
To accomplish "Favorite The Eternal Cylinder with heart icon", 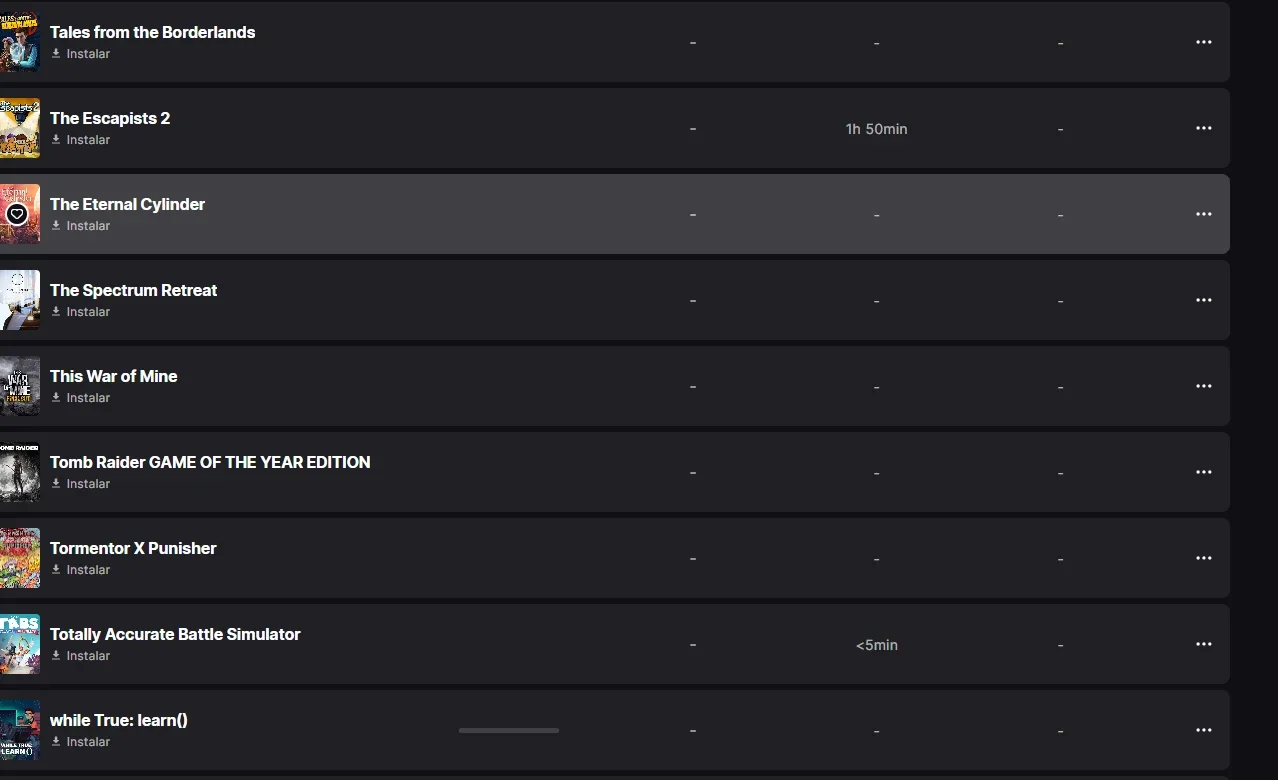I will (x=16, y=214).
